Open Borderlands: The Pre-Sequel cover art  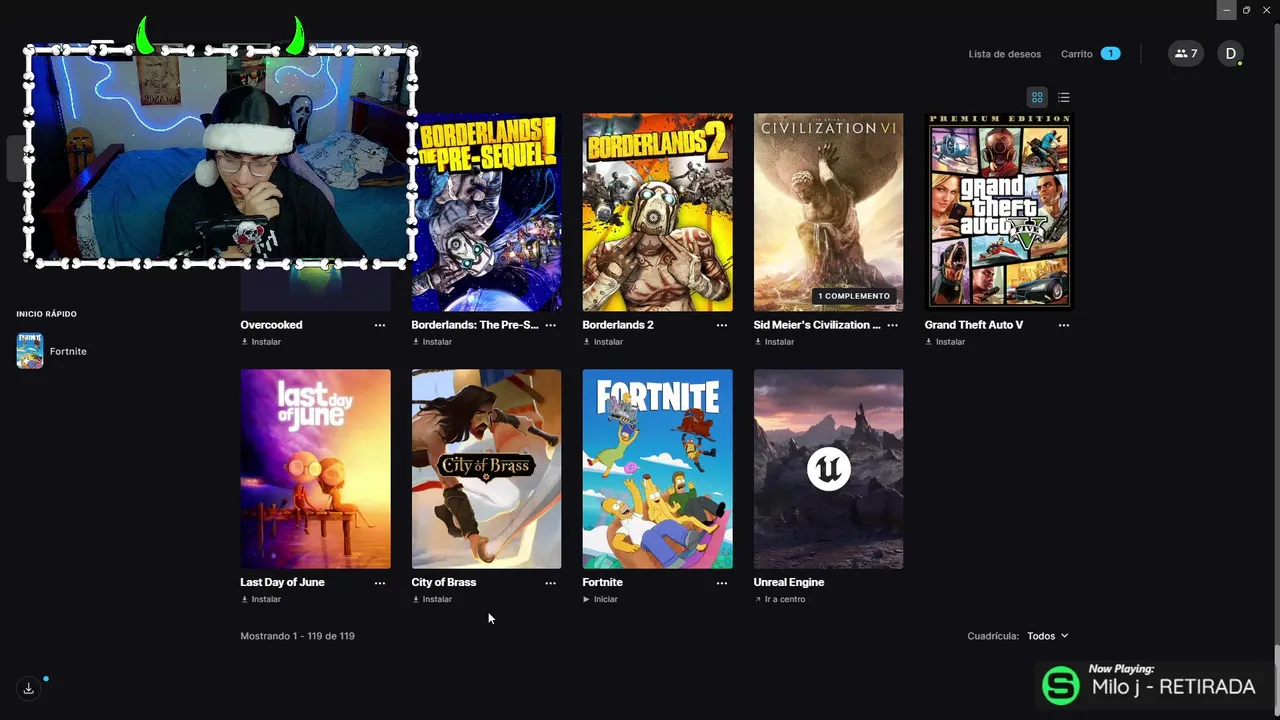[x=486, y=212]
